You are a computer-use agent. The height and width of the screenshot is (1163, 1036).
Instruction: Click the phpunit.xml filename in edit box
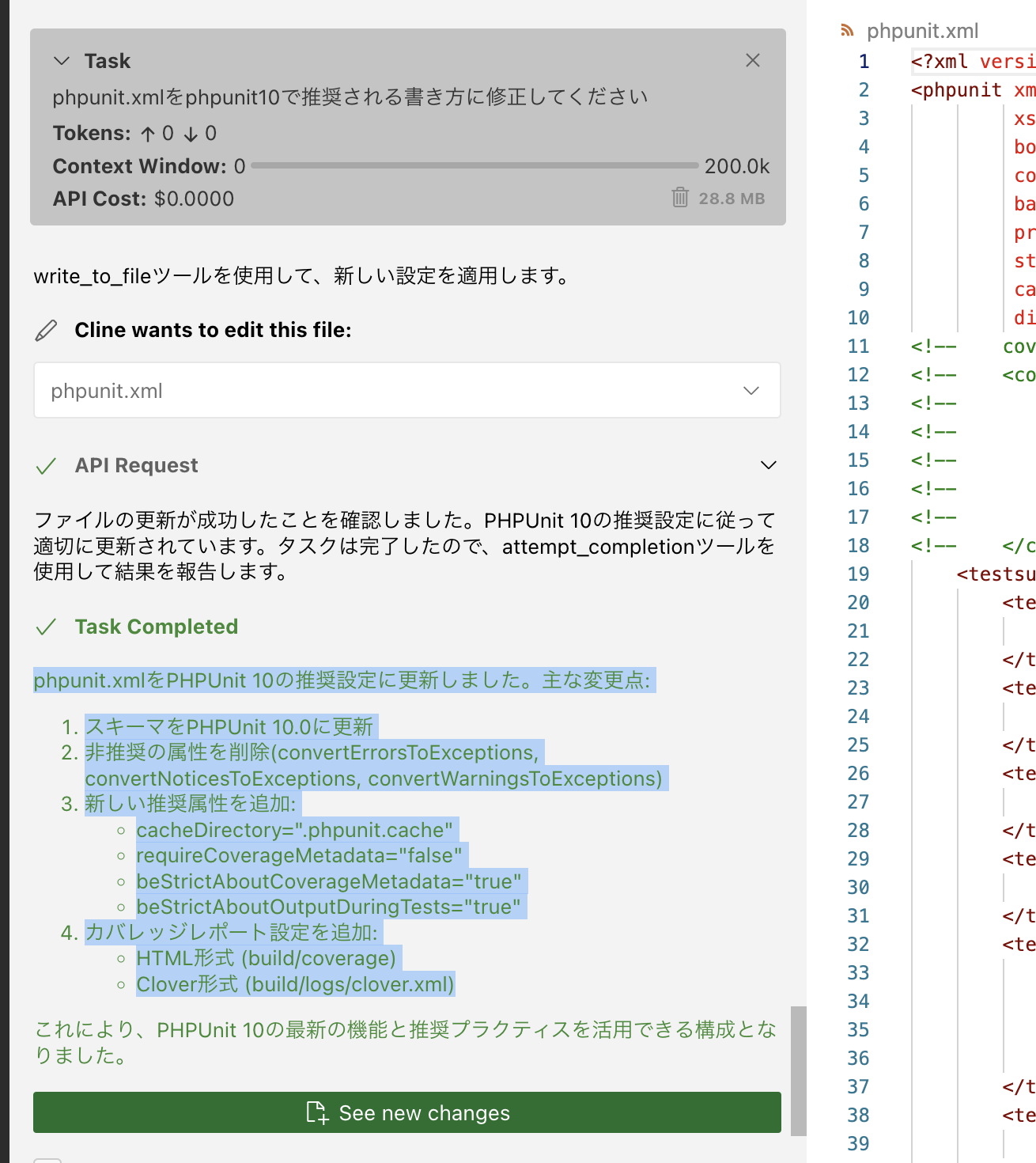(x=107, y=391)
